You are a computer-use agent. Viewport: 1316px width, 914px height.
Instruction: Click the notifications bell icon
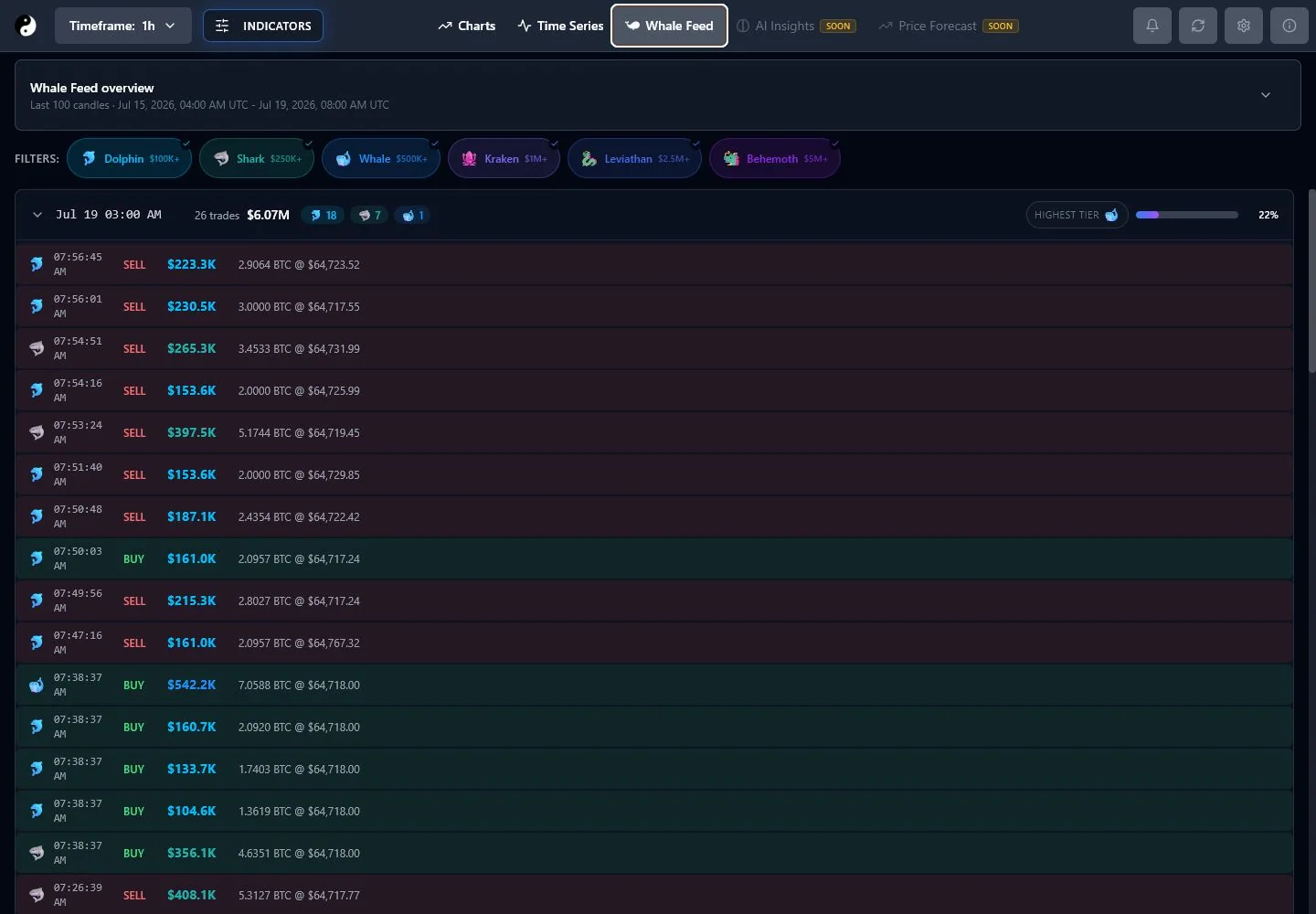coord(1152,26)
